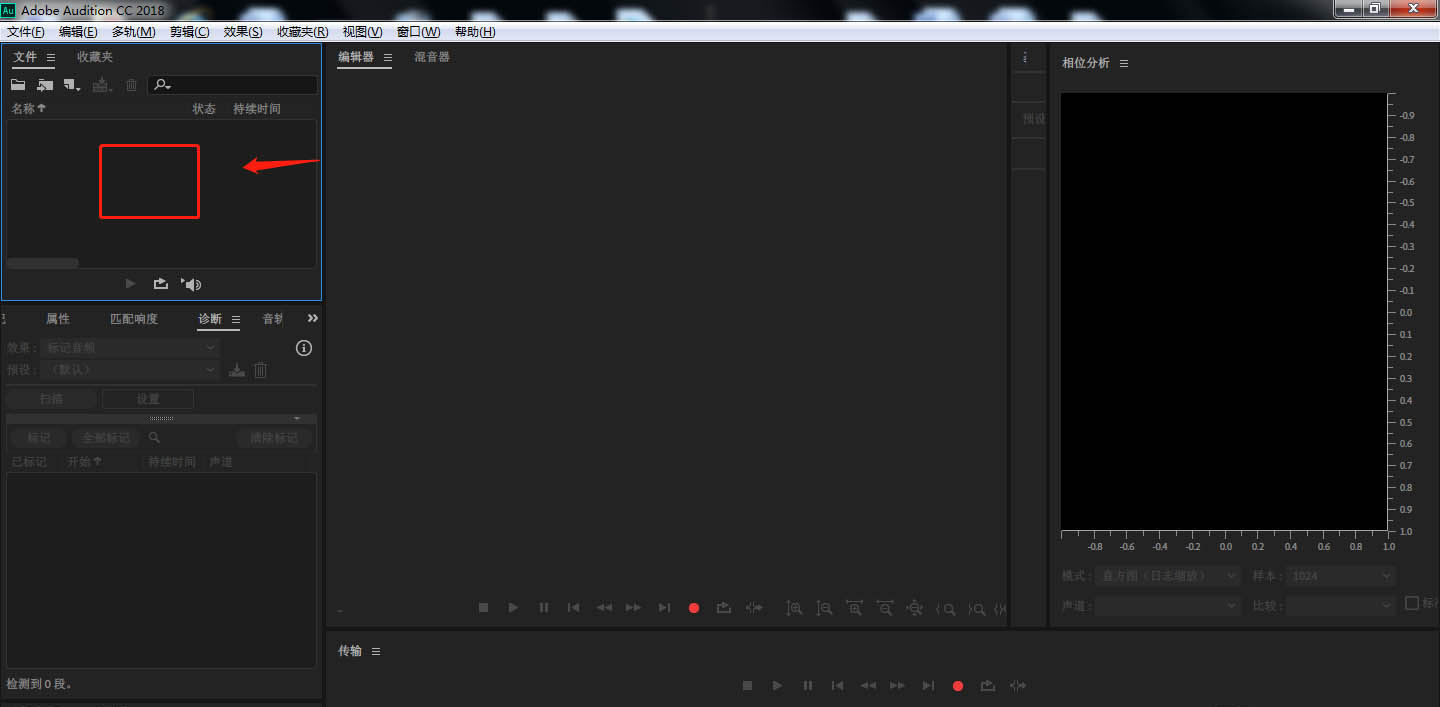Image resolution: width=1440 pixels, height=707 pixels.
Task: Click the Stop button in Editor panel
Action: pyautogui.click(x=483, y=607)
